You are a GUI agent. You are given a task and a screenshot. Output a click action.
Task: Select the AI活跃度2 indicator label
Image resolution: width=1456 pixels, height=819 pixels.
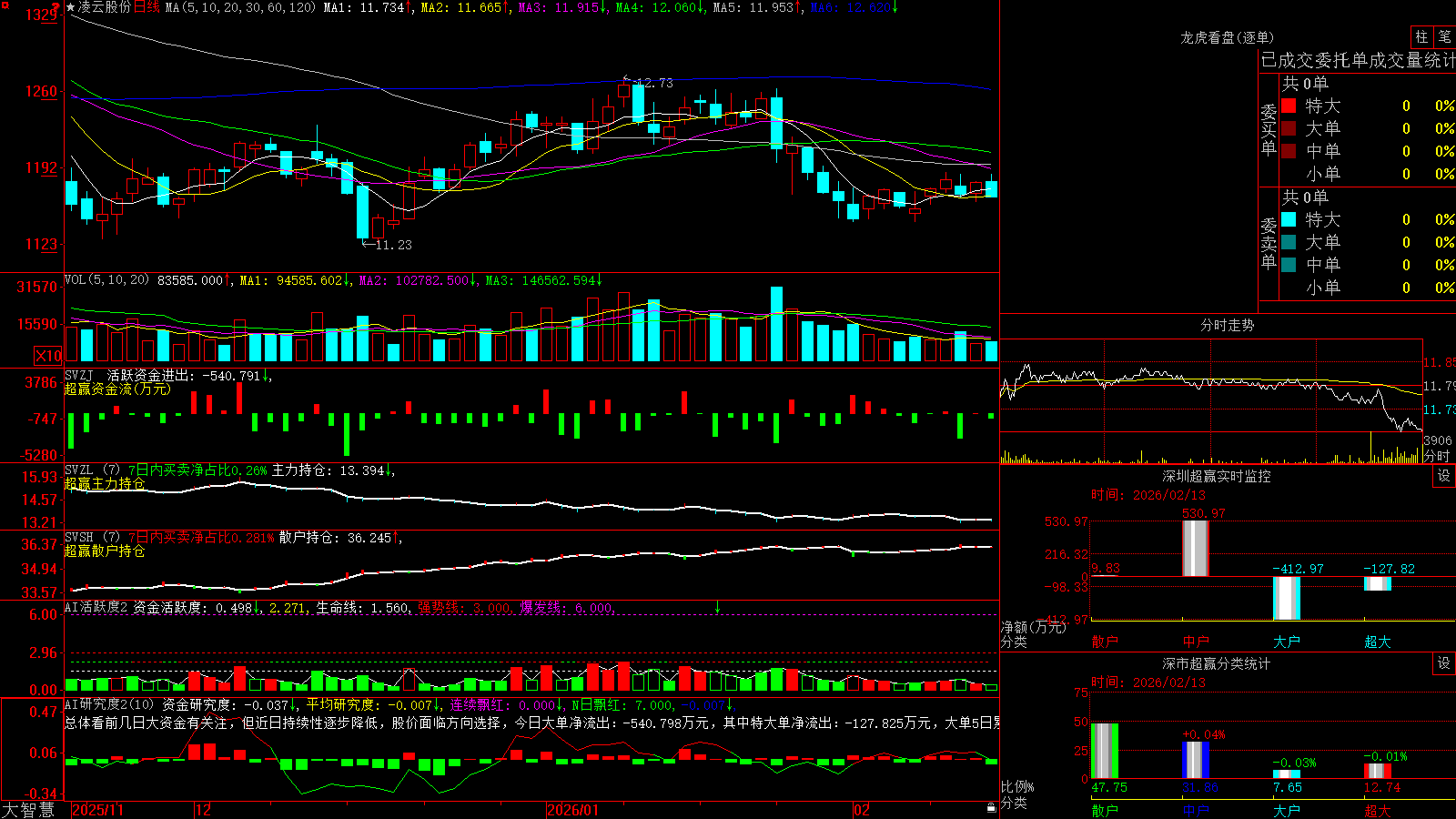pos(96,607)
